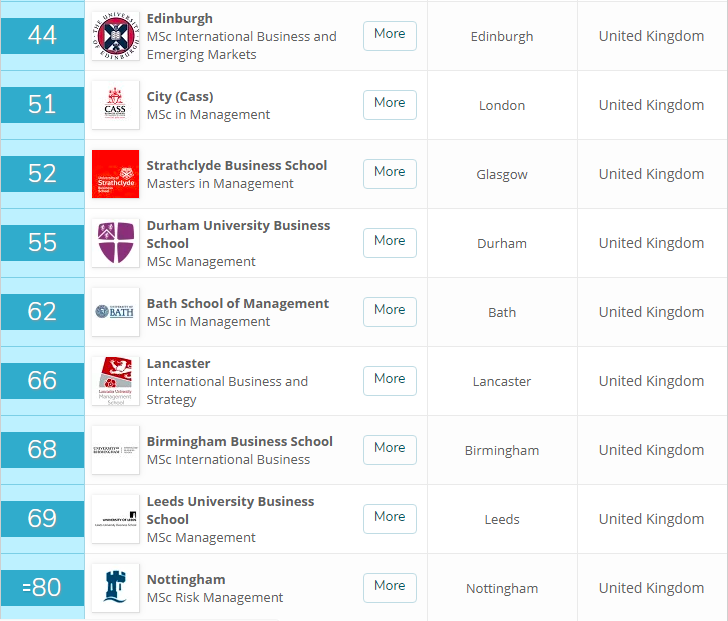Select the Nottingham school name
The image size is (728, 621).
tap(186, 579)
